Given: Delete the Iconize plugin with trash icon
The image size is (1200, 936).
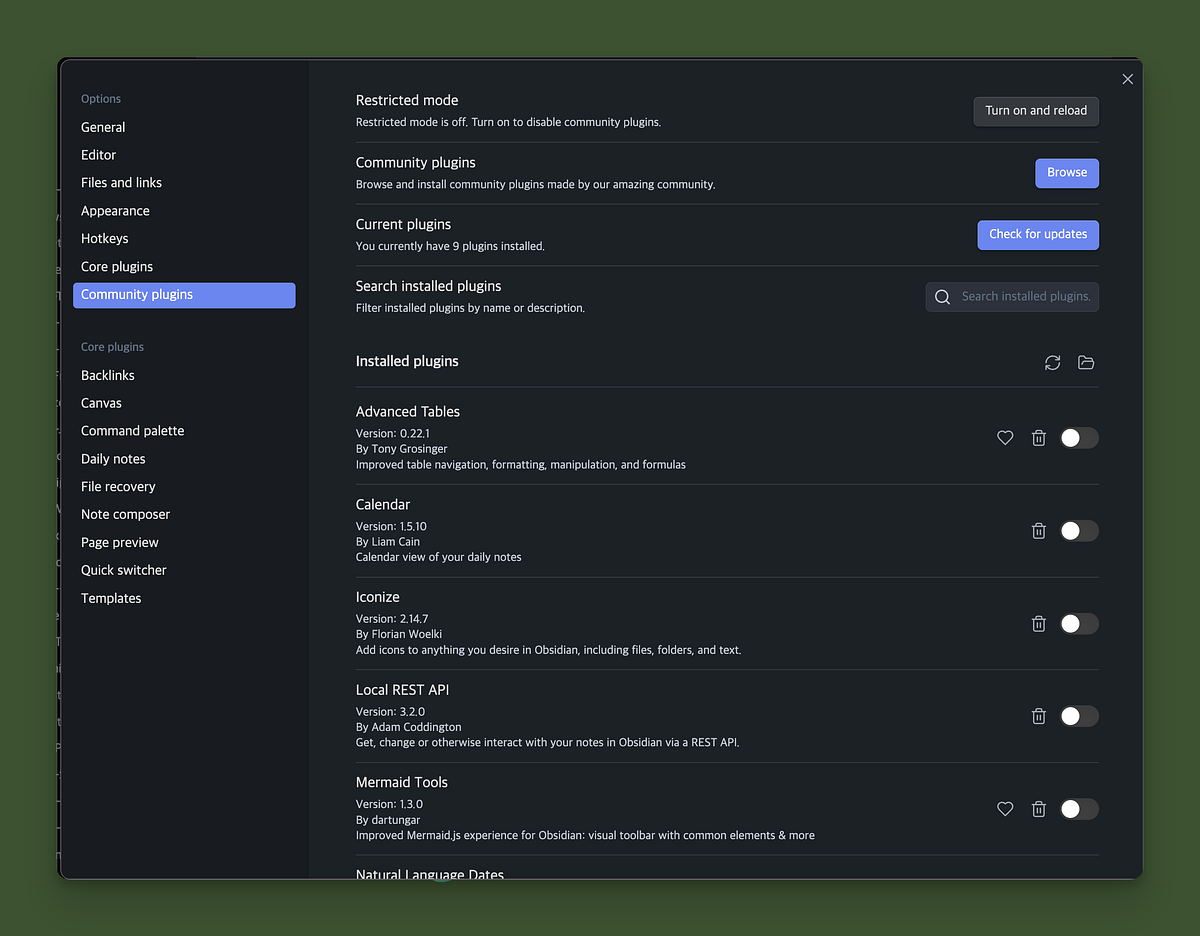Looking at the screenshot, I should tap(1038, 623).
